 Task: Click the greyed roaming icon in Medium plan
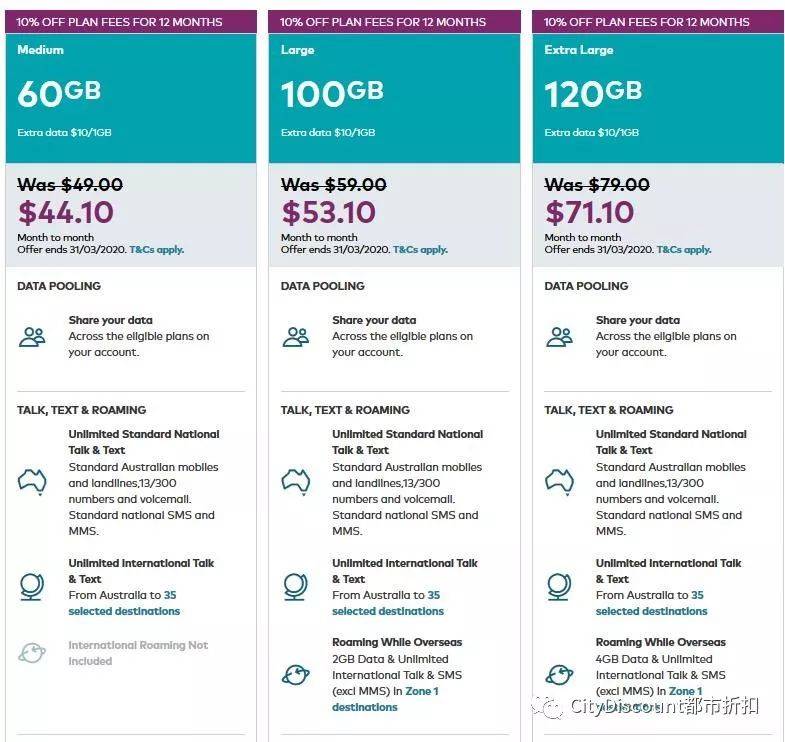[x=32, y=653]
